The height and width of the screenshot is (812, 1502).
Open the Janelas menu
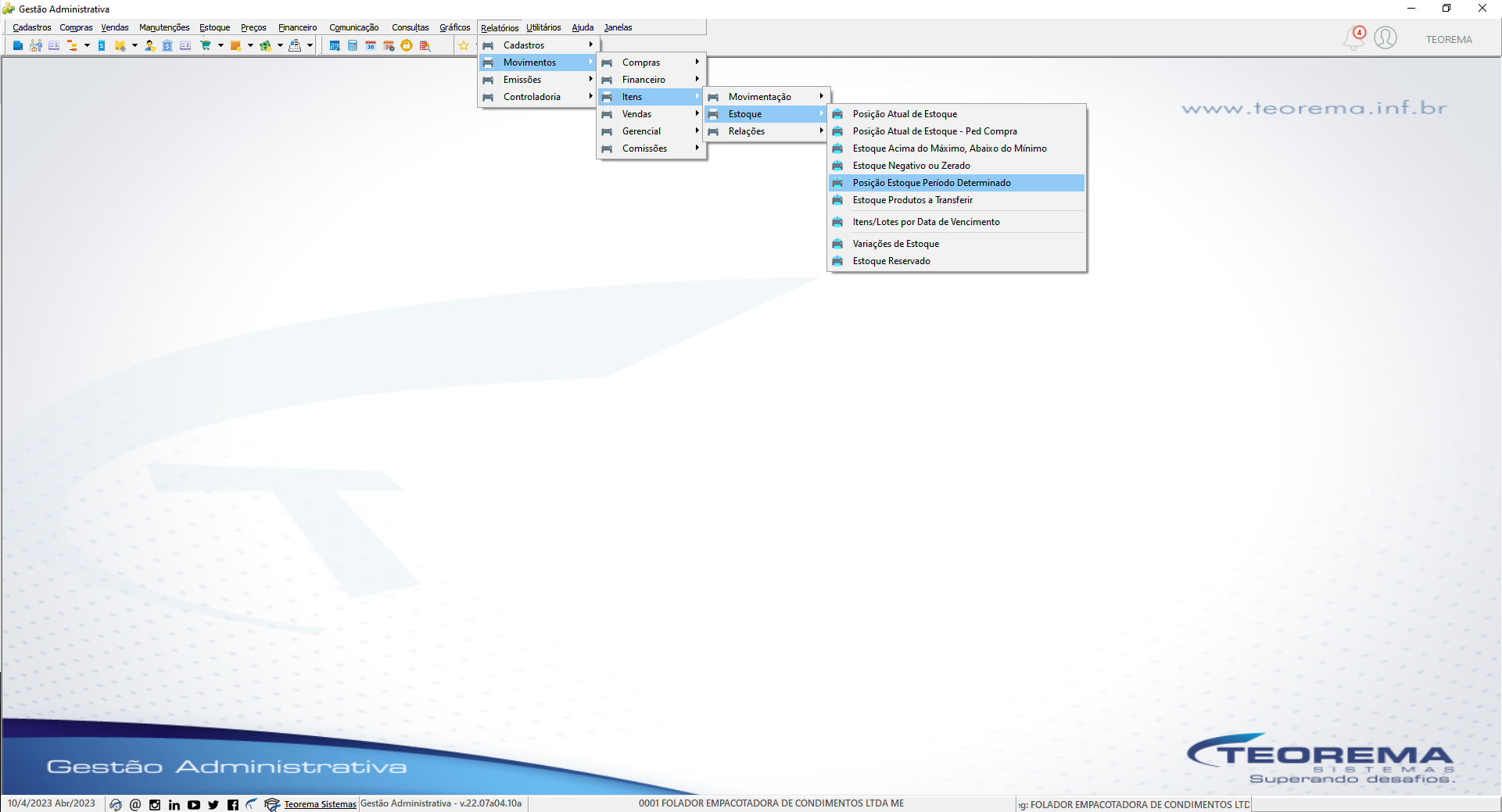pos(618,27)
